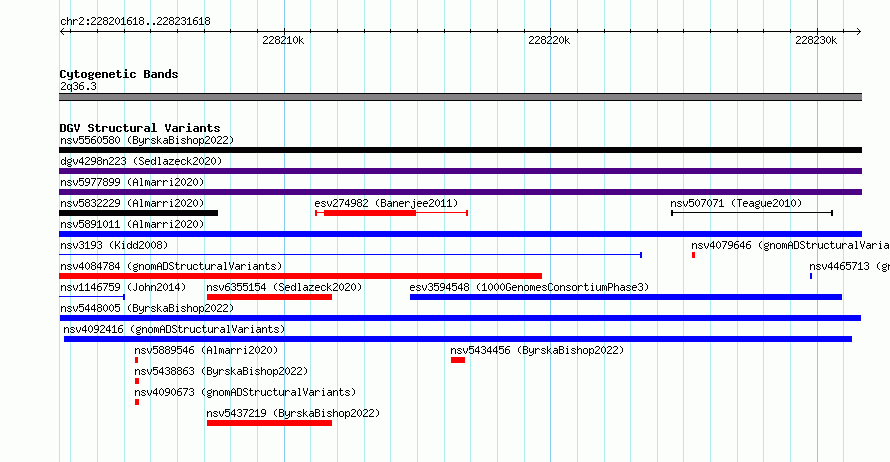Click the Cytogenetic Bands track title

click(x=119, y=74)
